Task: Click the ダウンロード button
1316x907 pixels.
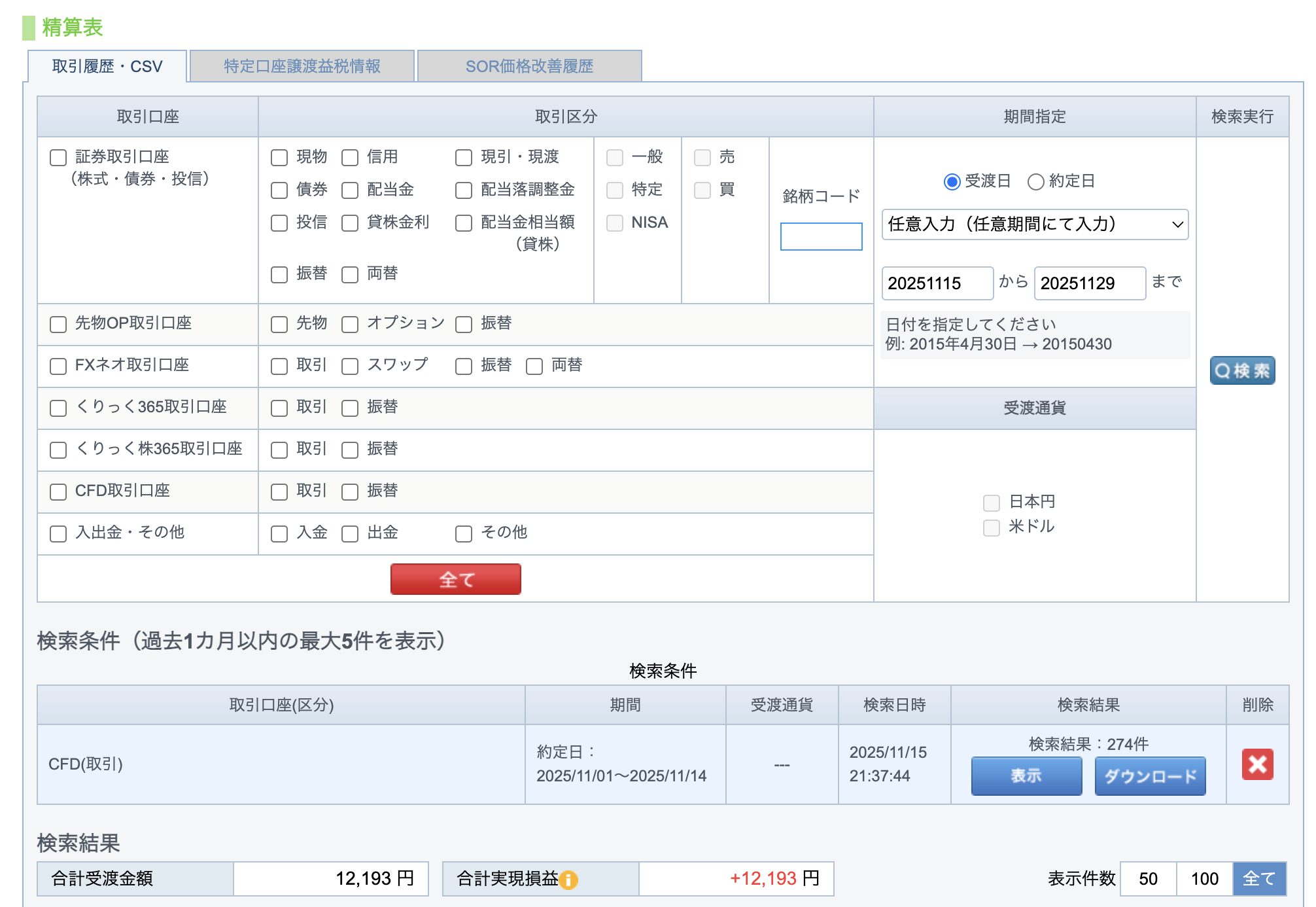Action: click(1149, 775)
